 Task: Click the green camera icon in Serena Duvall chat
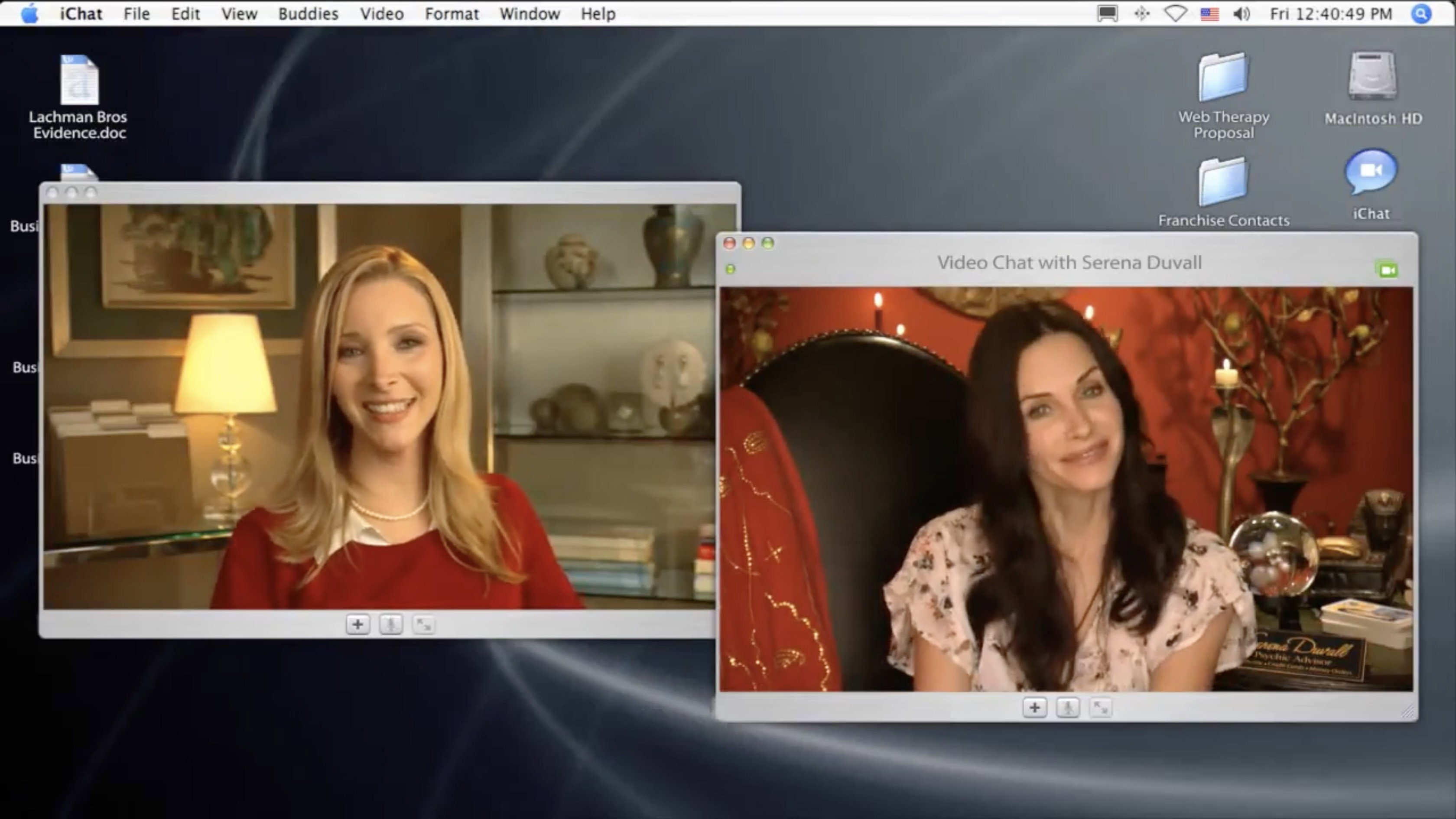[1388, 270]
